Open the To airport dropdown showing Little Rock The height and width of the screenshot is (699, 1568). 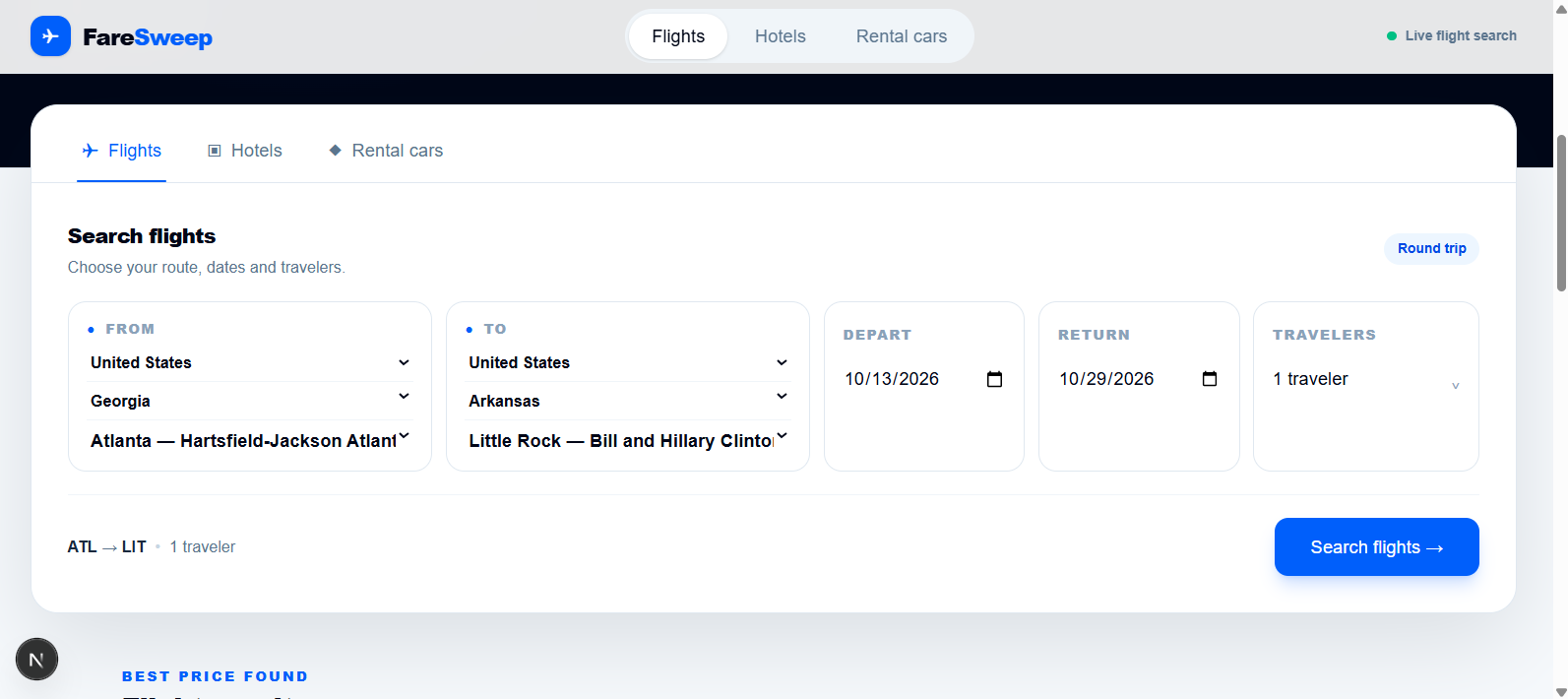pos(628,440)
